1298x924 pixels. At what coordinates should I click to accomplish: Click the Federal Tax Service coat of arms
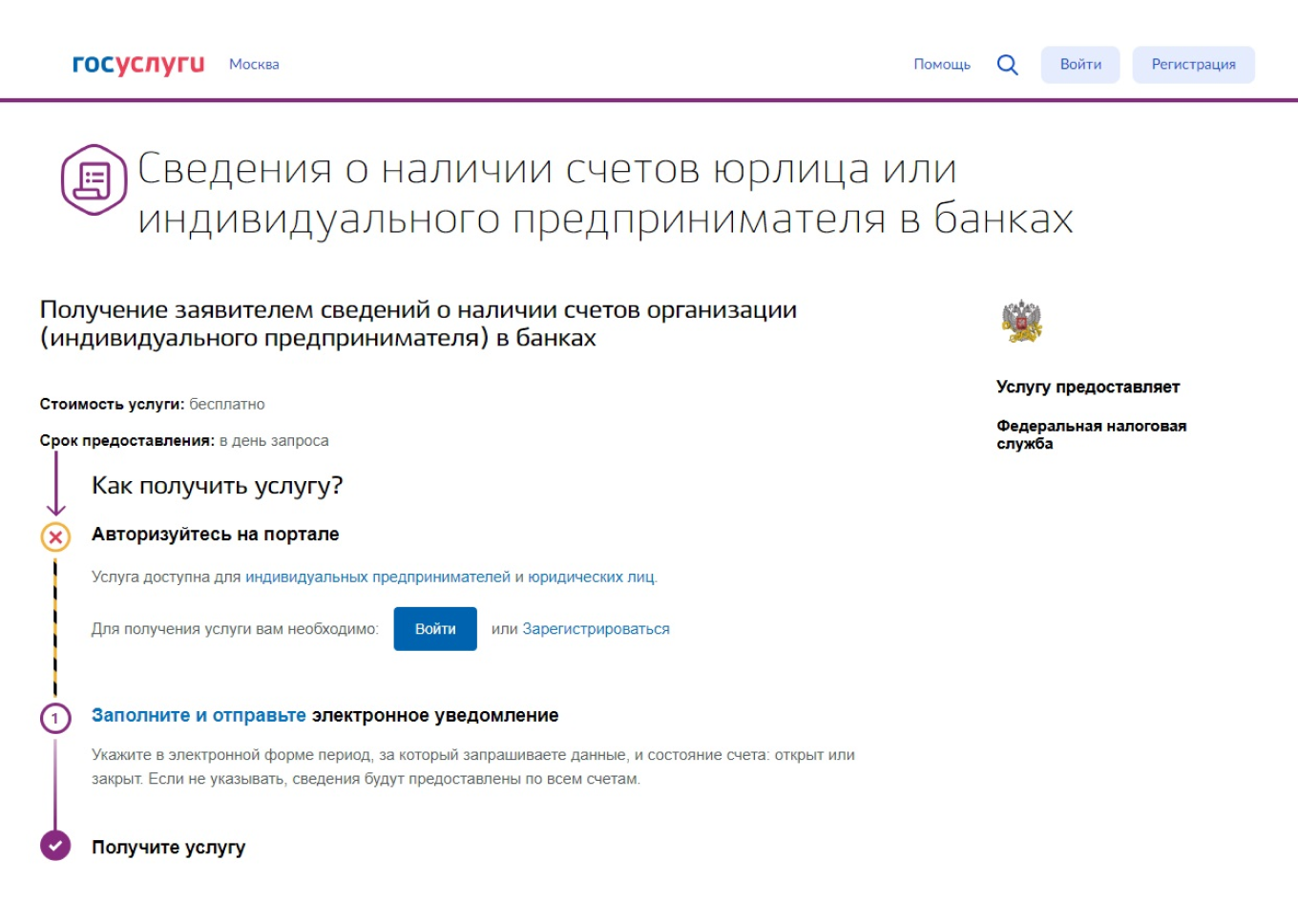1019,322
